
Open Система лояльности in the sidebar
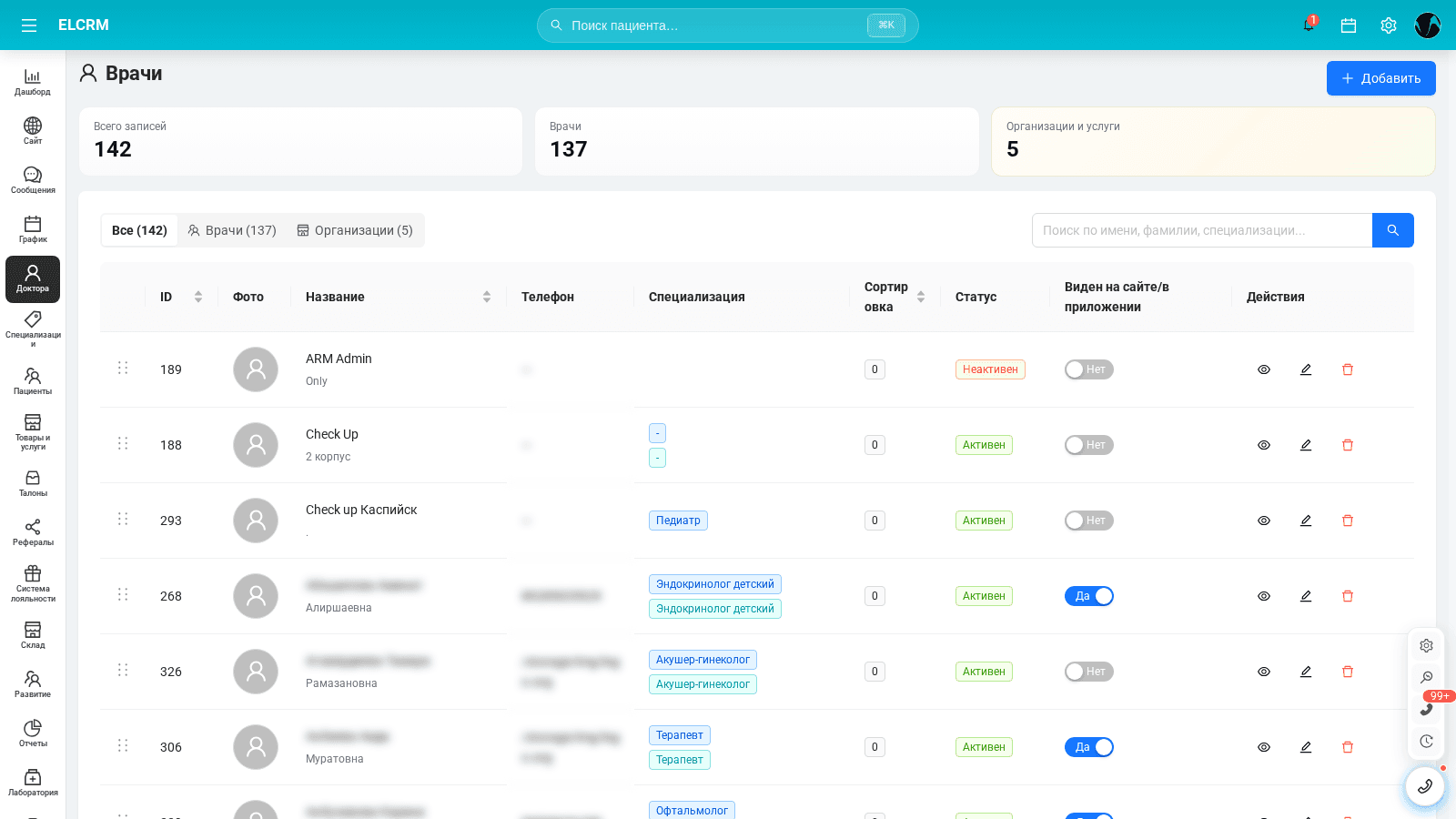pyautogui.click(x=33, y=583)
